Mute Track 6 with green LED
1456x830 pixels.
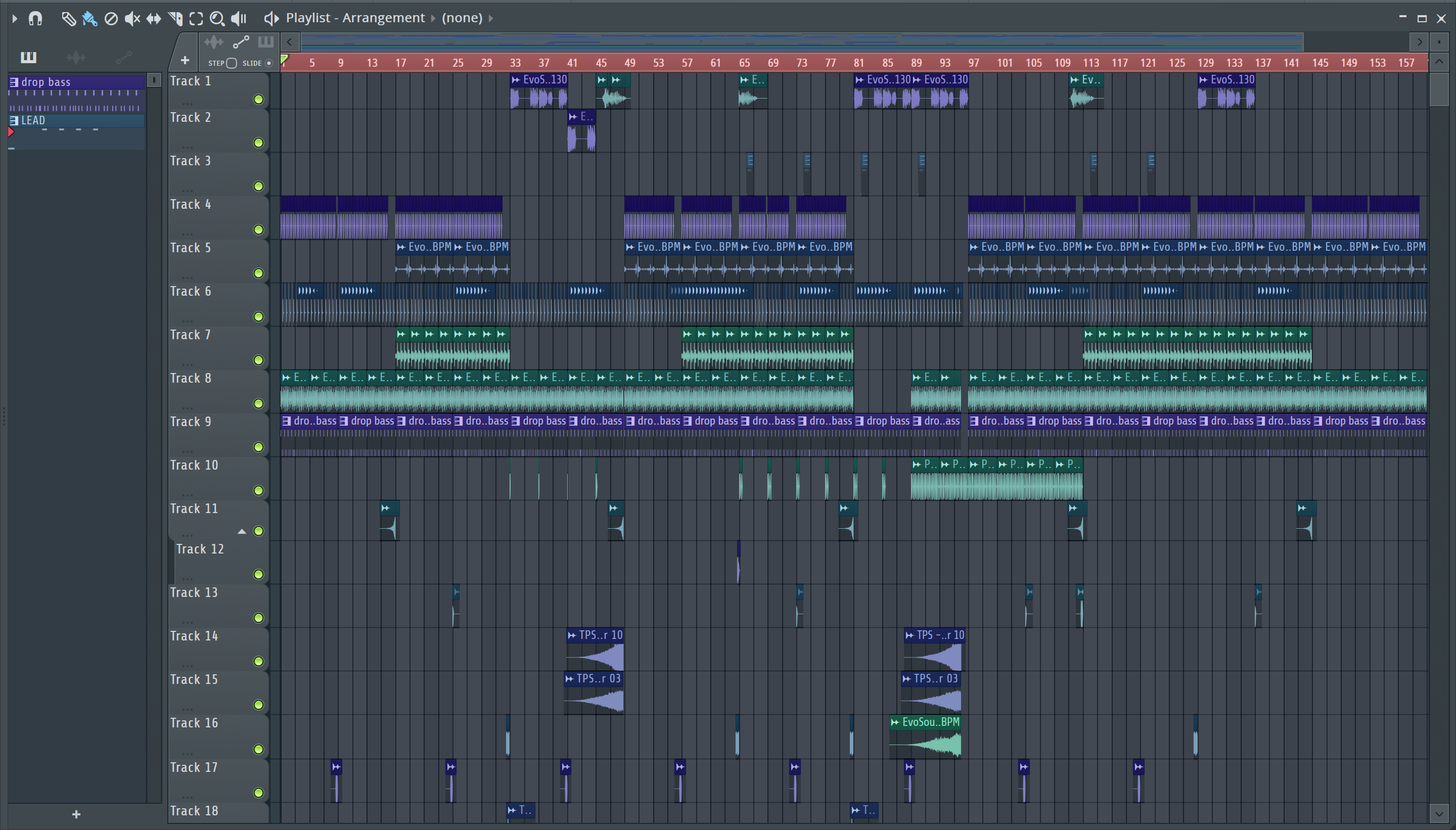258,317
